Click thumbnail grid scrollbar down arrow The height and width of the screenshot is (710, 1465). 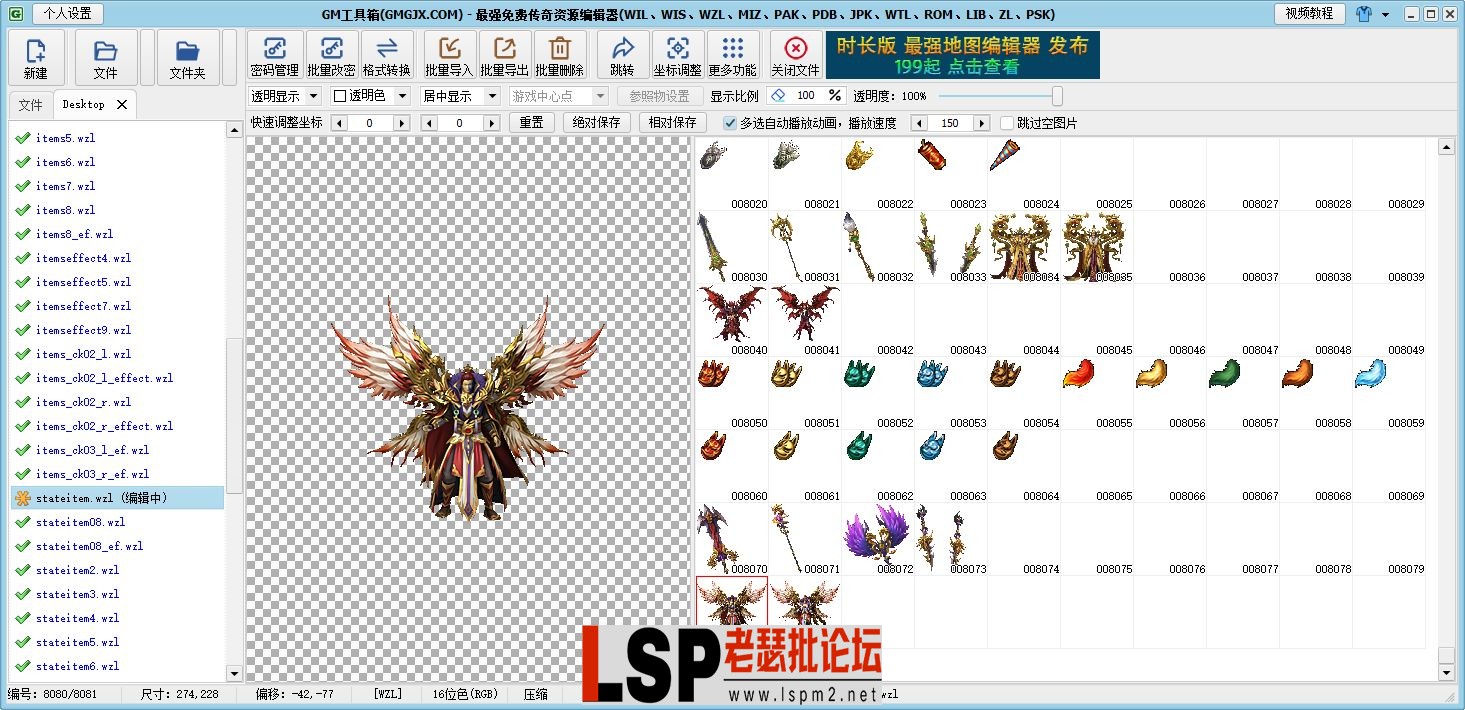(x=1446, y=673)
